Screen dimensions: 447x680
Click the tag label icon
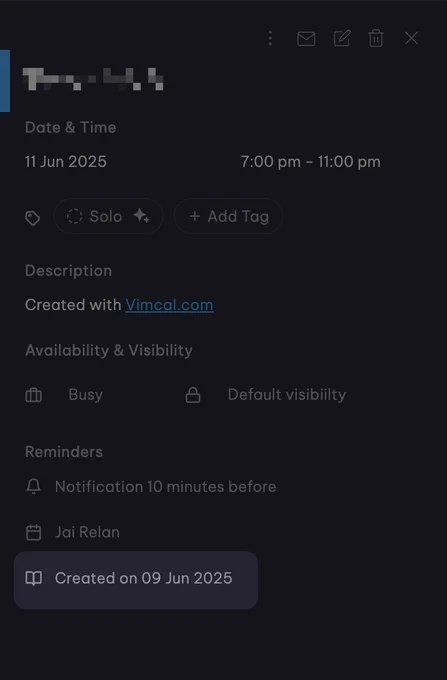pyautogui.click(x=33, y=218)
